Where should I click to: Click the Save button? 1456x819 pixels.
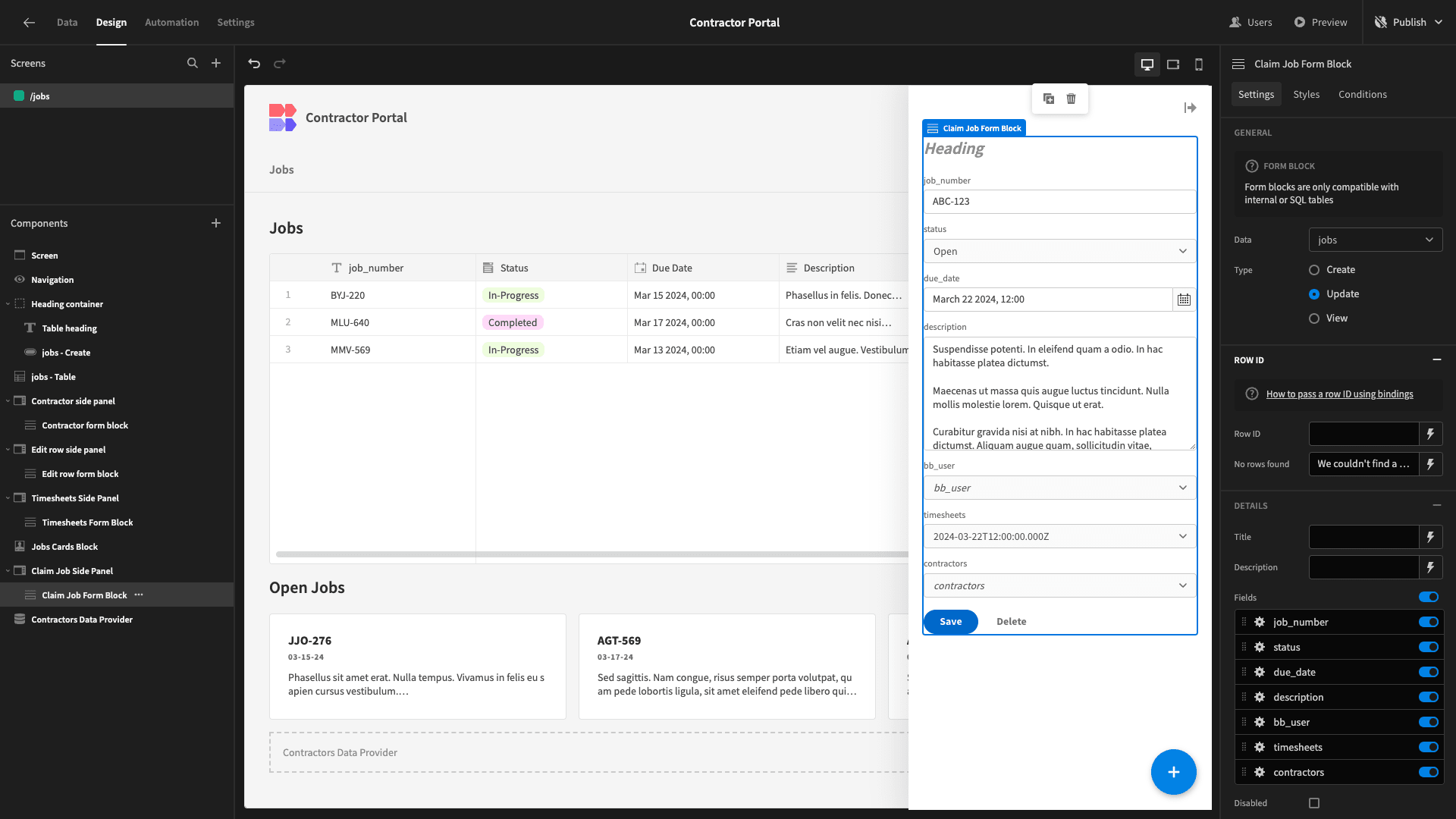950,622
